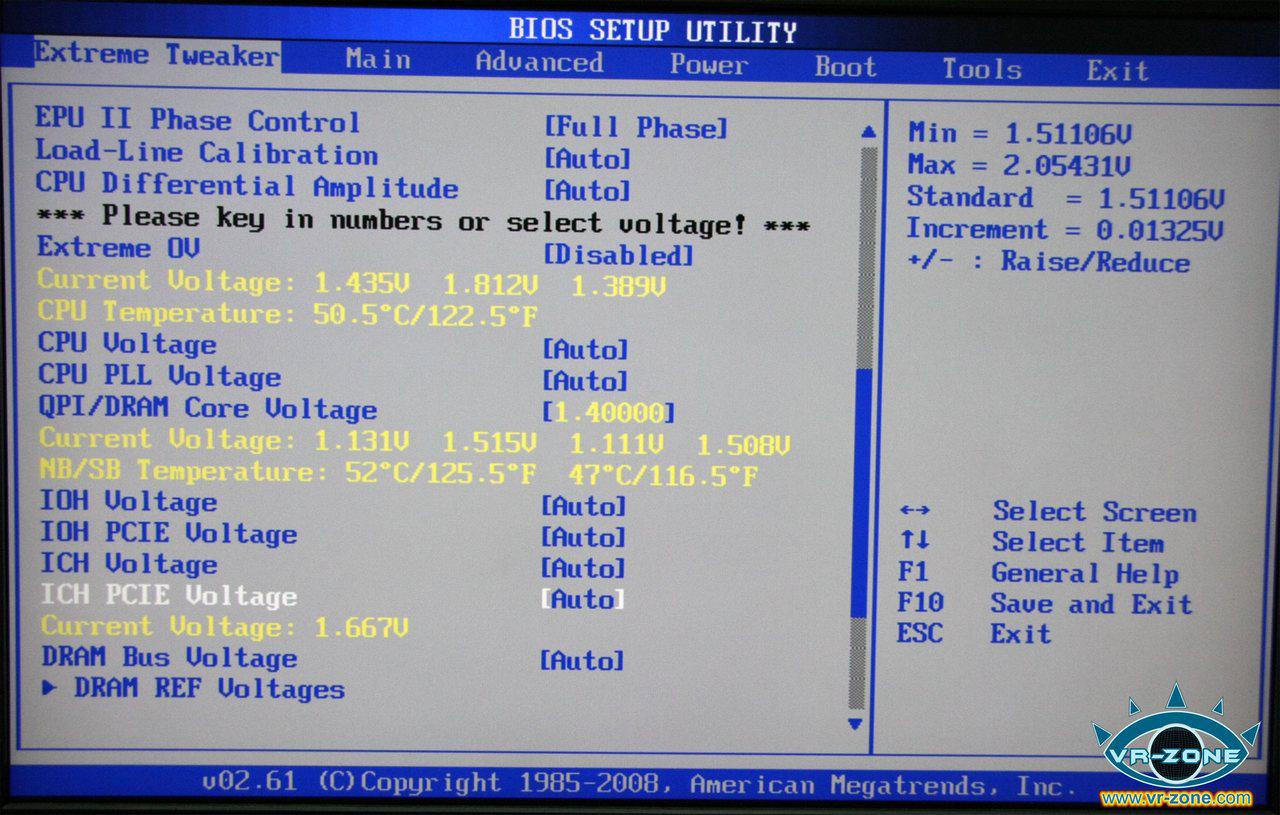Select the IOH PCIE Voltage label
The height and width of the screenshot is (815, 1280).
[x=168, y=533]
